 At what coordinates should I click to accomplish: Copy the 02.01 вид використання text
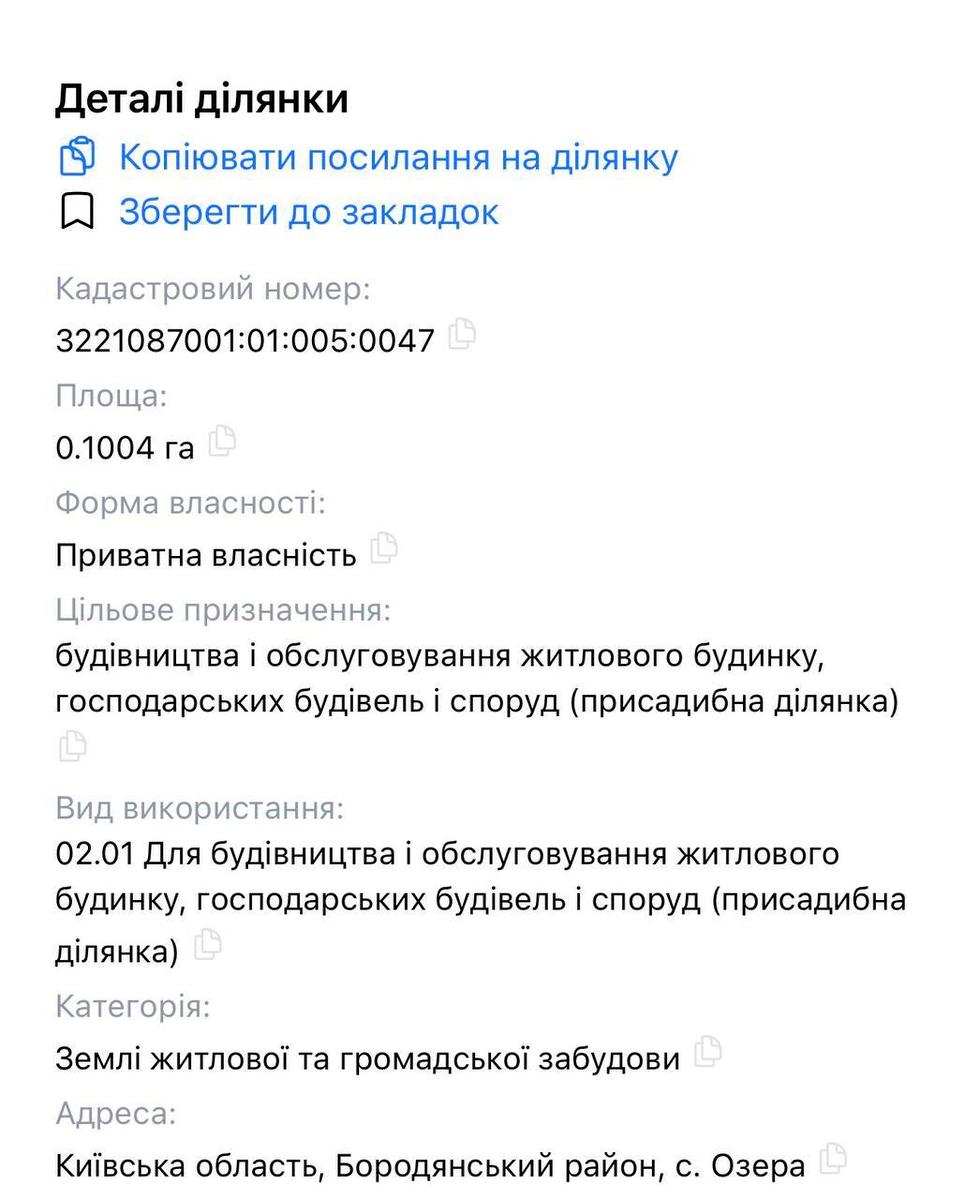208,944
